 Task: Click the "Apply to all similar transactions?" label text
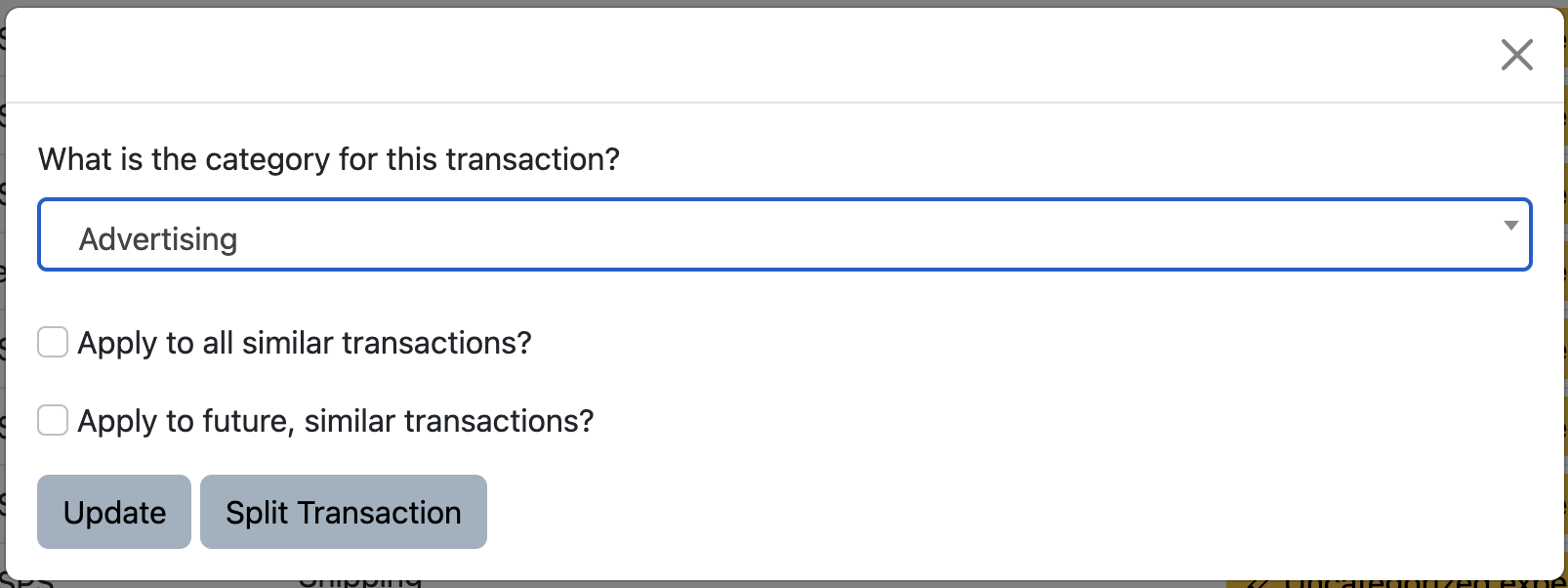point(305,343)
